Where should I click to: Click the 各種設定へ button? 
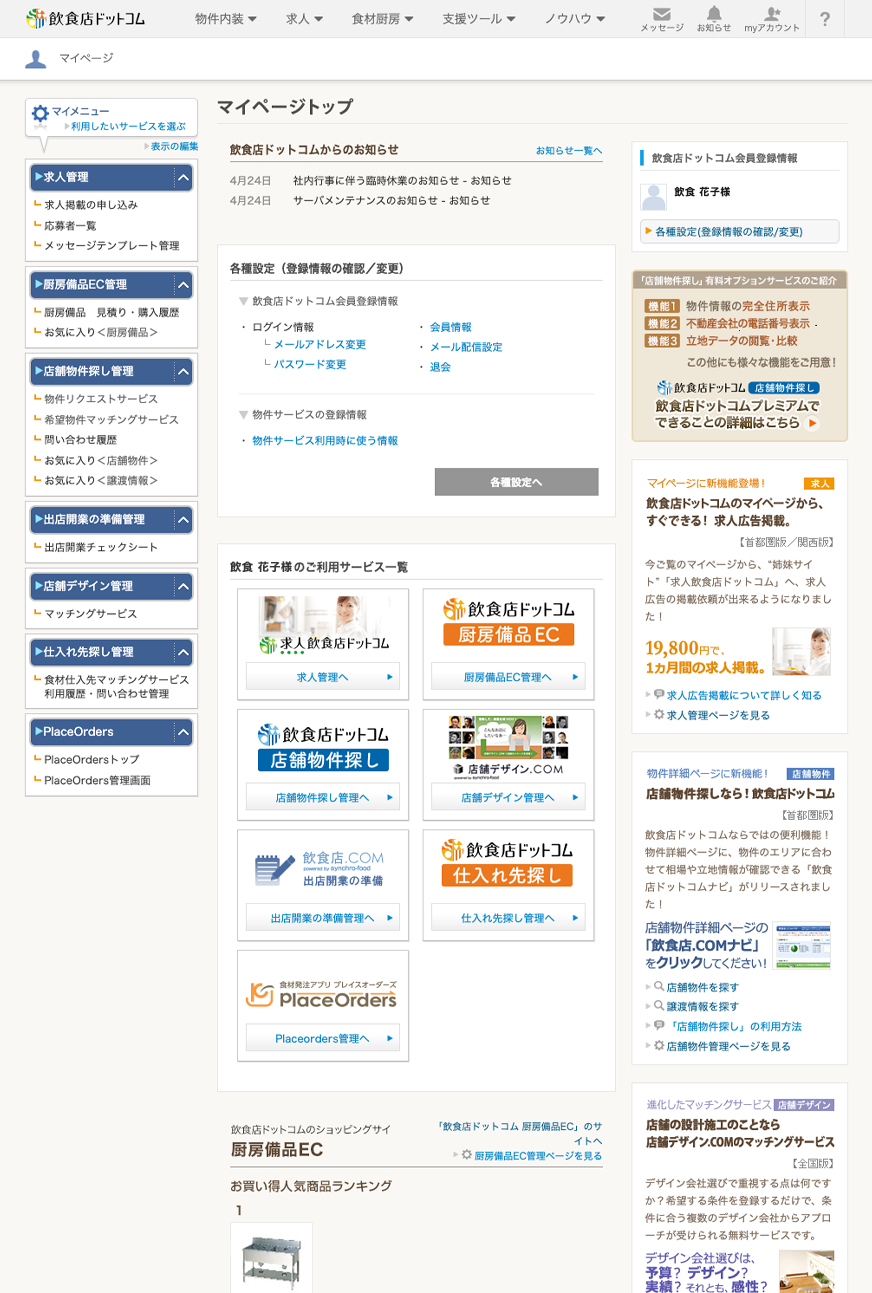tap(516, 482)
